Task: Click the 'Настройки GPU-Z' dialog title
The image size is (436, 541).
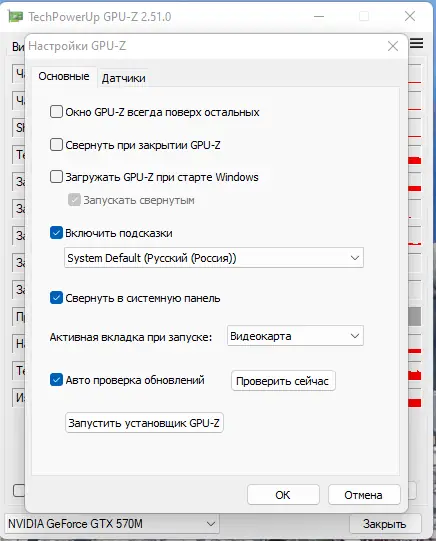Action: click(77, 46)
